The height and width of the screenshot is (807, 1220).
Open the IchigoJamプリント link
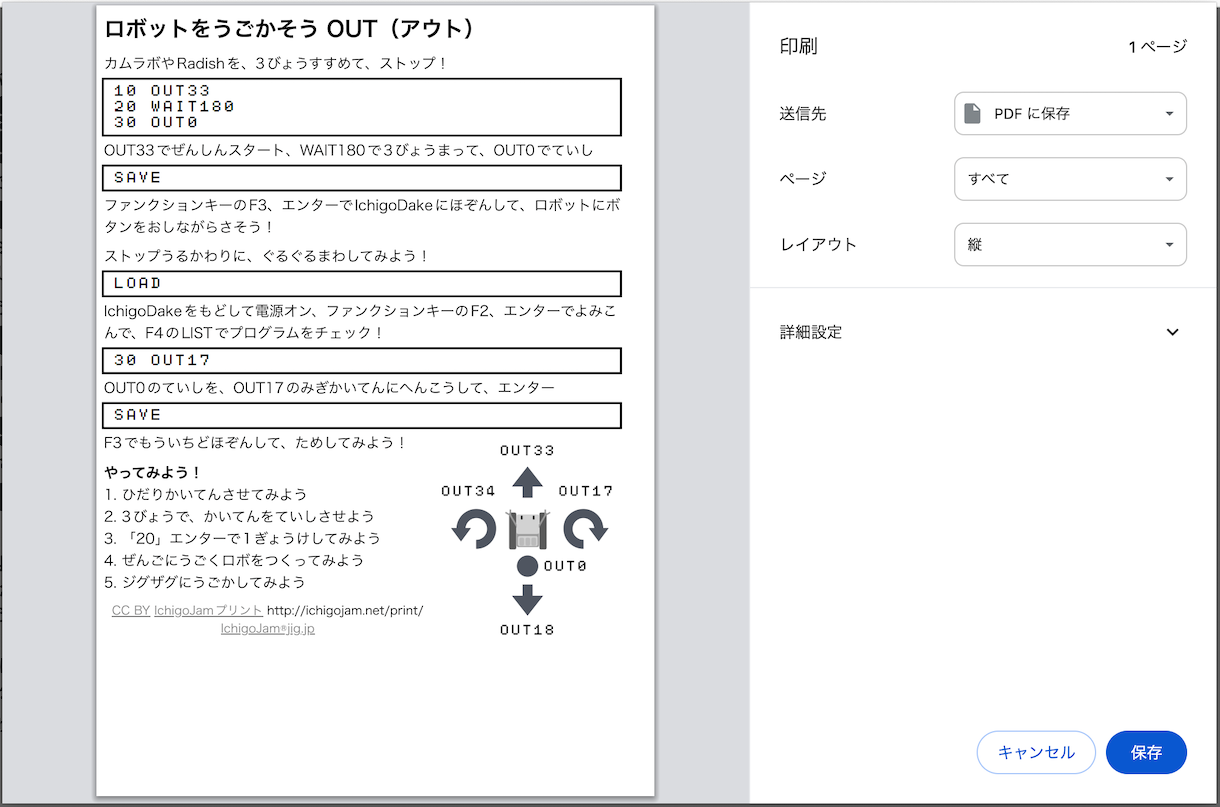(208, 610)
